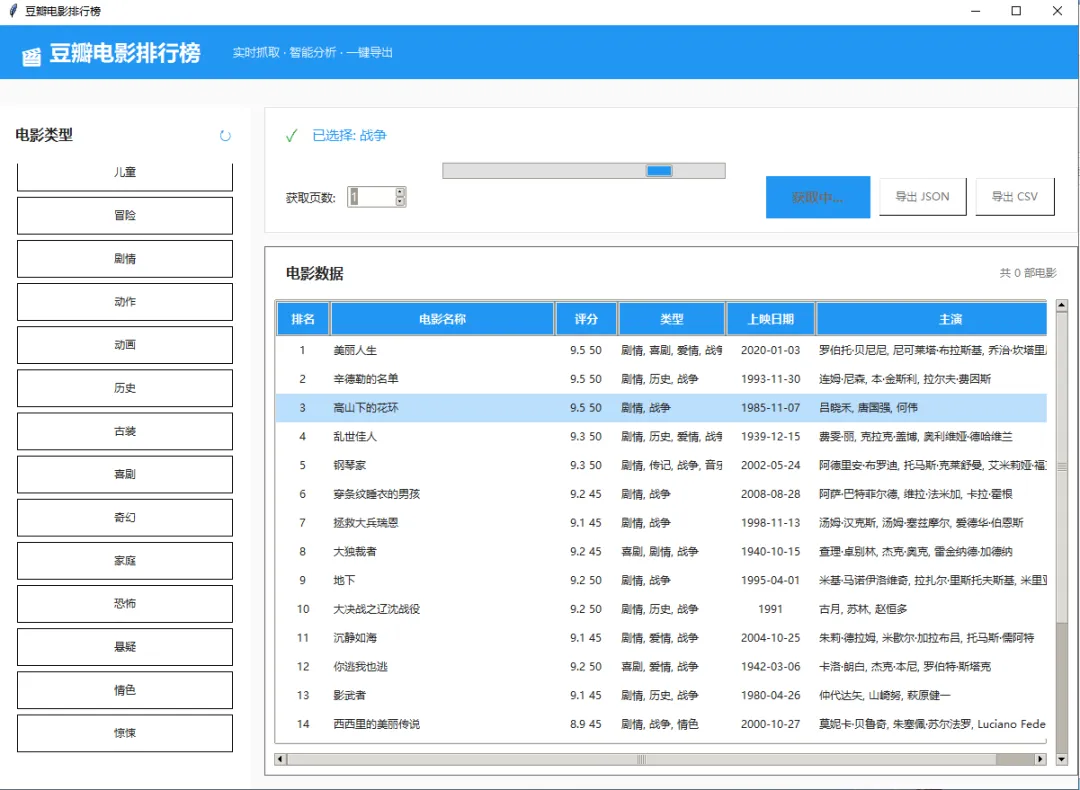Select the 悬疑 genre
This screenshot has width=1080, height=790.
coord(125,647)
